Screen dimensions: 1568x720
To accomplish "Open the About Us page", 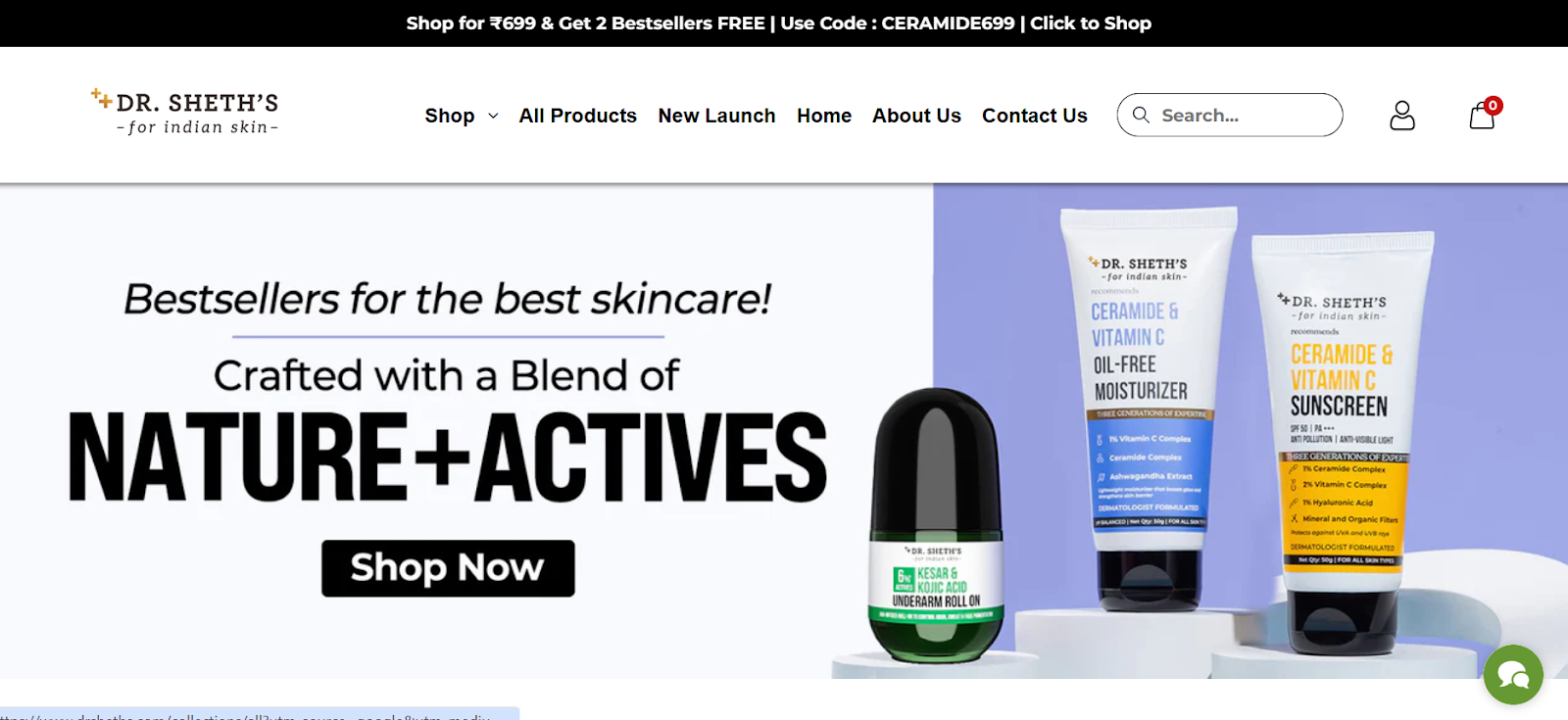I will 916,116.
